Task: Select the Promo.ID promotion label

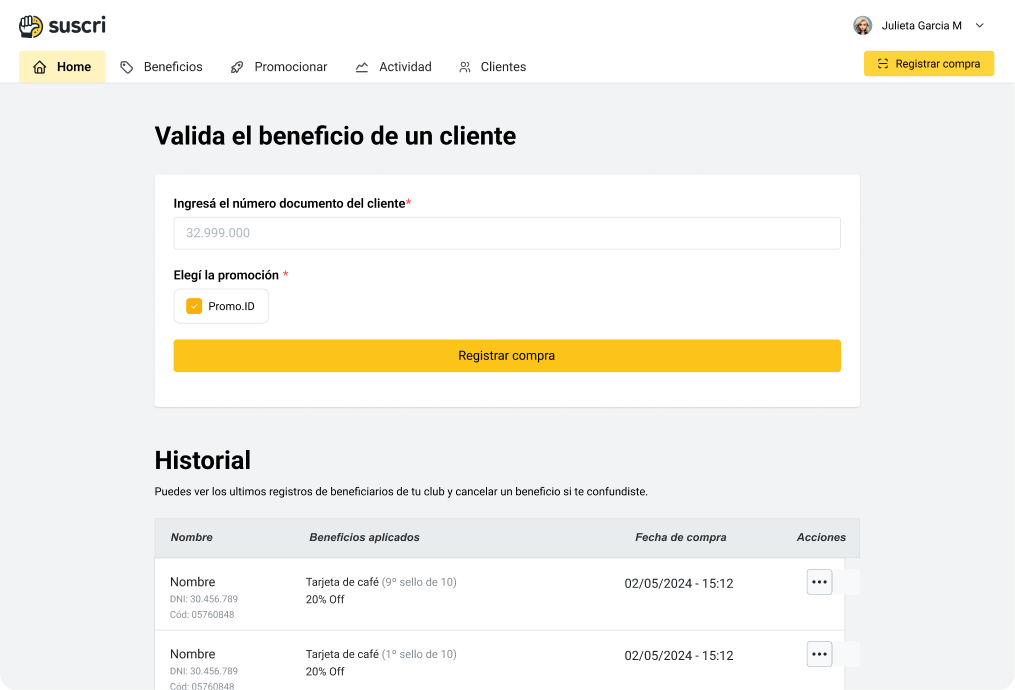Action: (231, 306)
